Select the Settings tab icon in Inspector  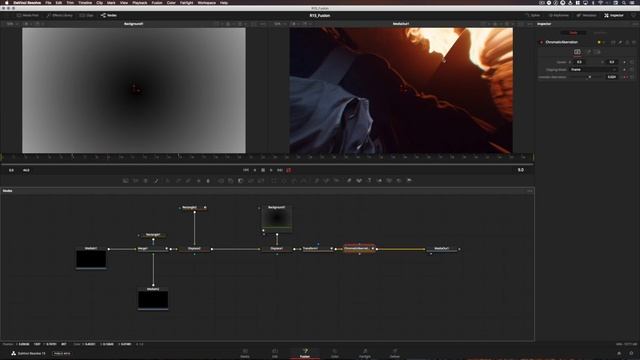click(597, 52)
